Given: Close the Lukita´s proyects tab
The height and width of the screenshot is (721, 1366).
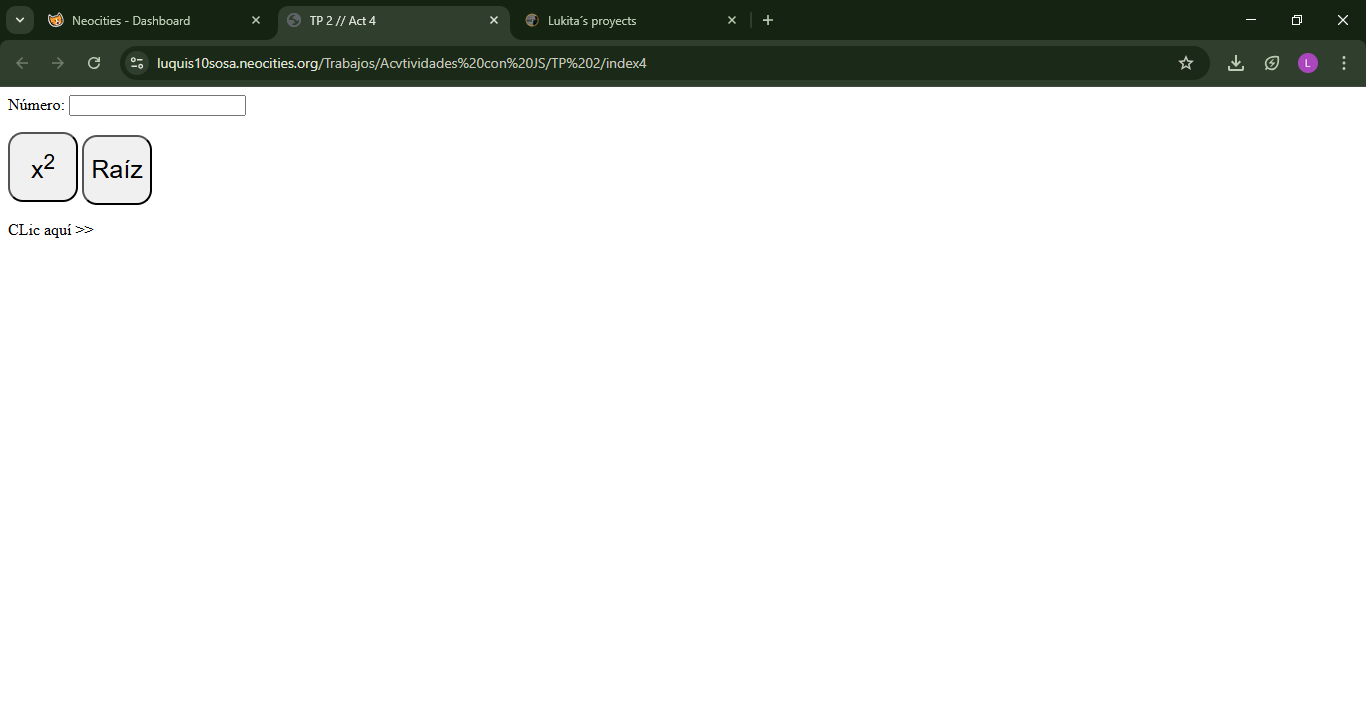Looking at the screenshot, I should click(x=732, y=20).
